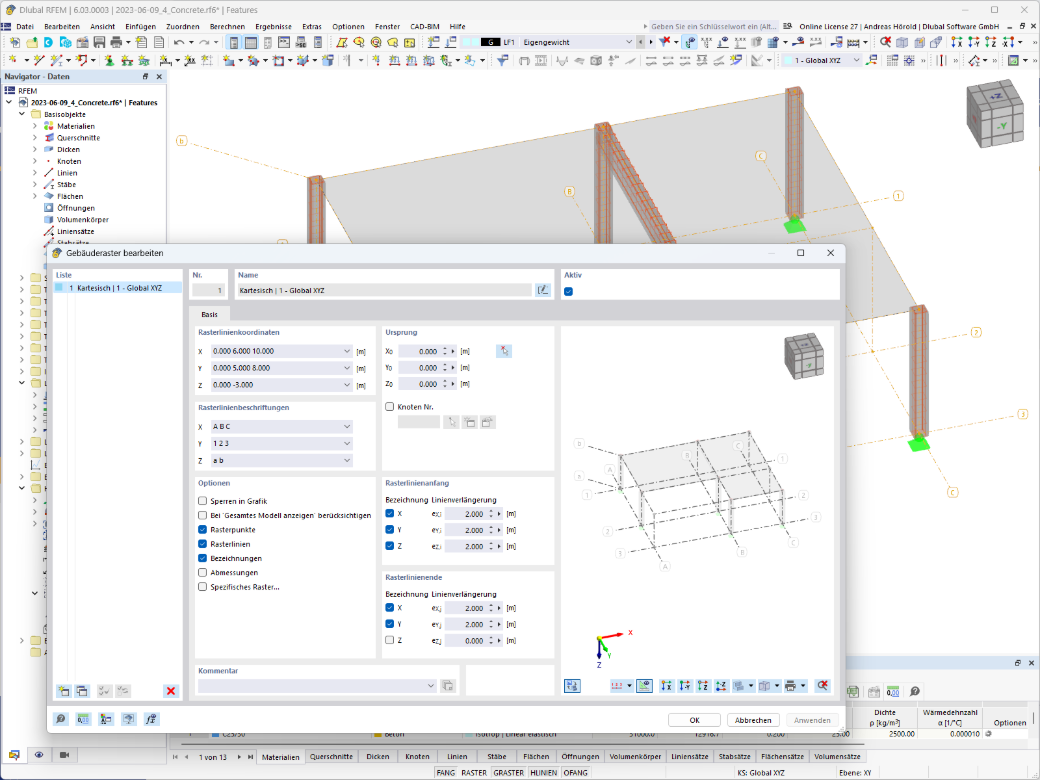Tick the Knoten Nr. checkbox

(389, 407)
